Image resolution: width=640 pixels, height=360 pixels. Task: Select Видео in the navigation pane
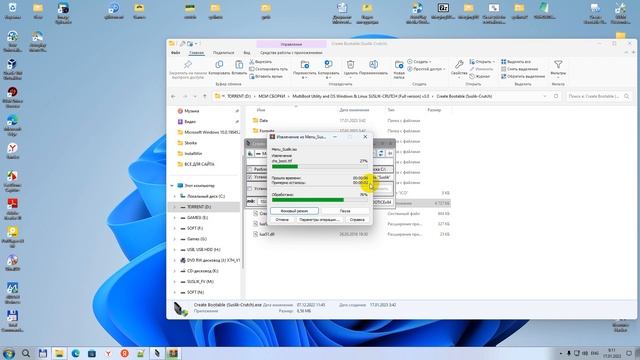tap(190, 122)
